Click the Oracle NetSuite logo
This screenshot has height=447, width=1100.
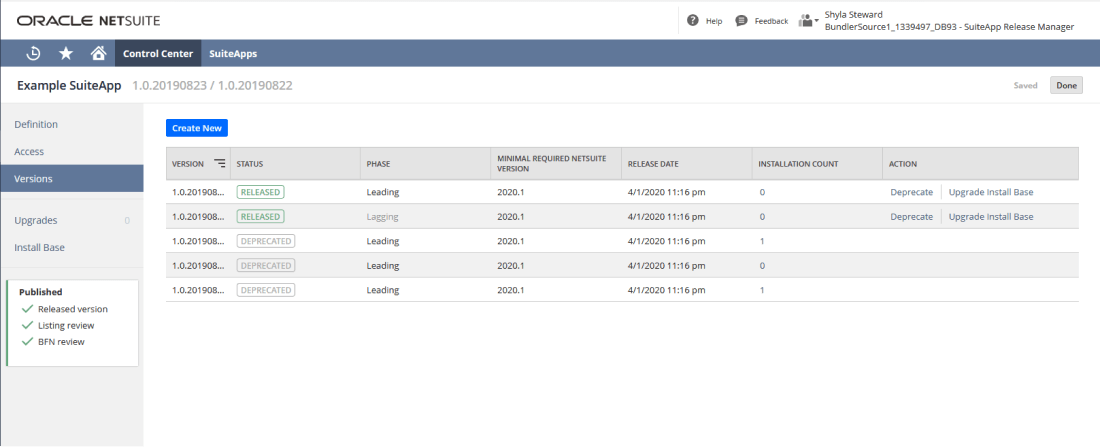coord(88,21)
